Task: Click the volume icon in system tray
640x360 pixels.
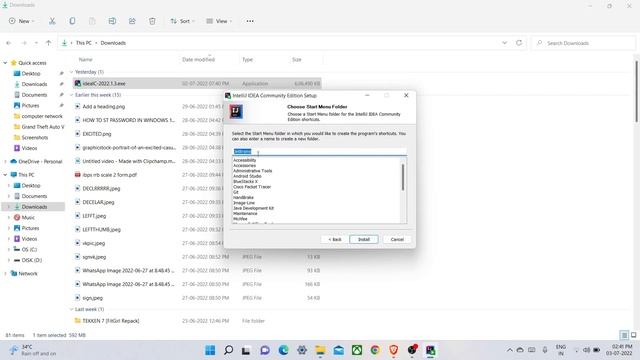Action: click(587, 350)
